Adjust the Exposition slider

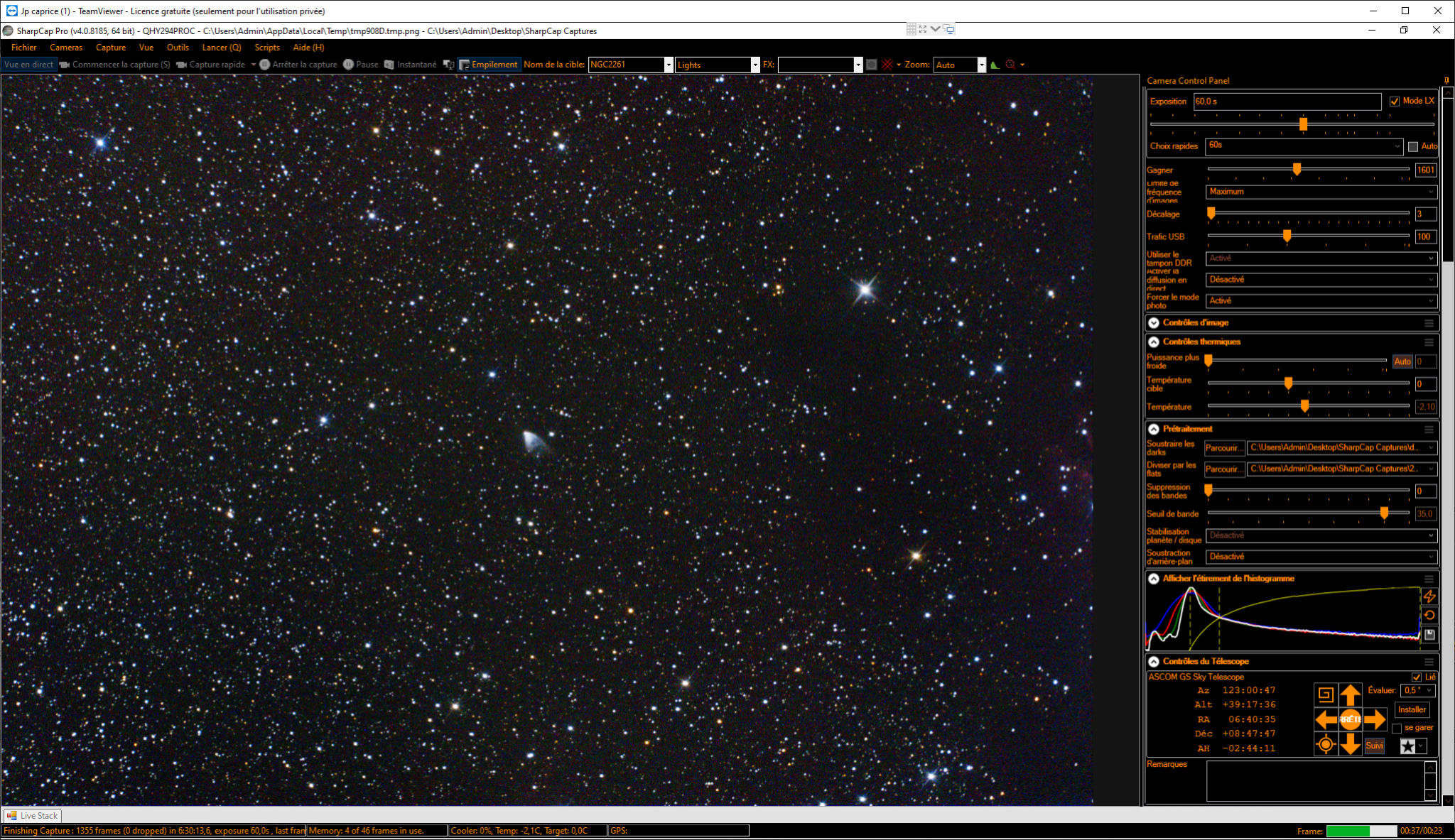pos(1303,124)
